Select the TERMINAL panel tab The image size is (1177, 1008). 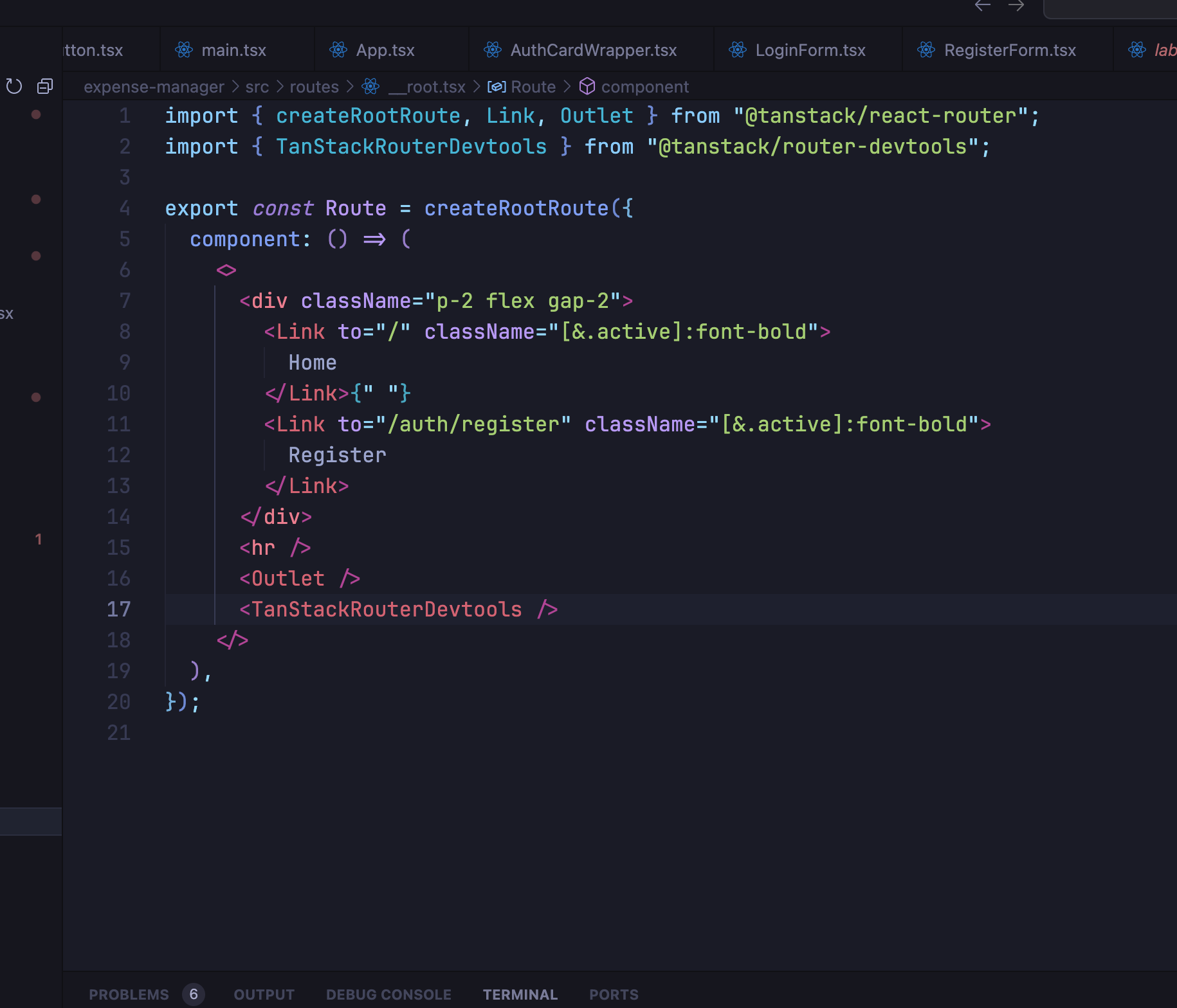(520, 995)
